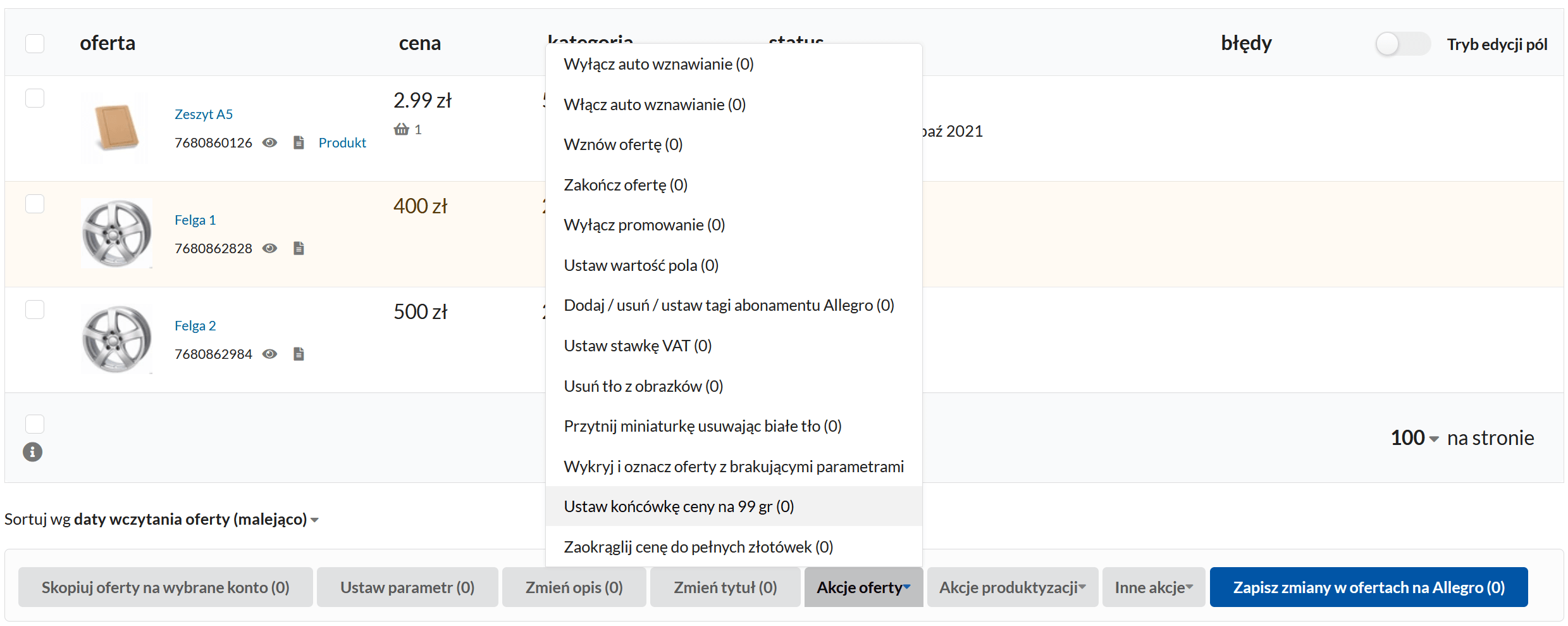Click the 400 zł price value
1568x626 pixels.
click(x=421, y=206)
